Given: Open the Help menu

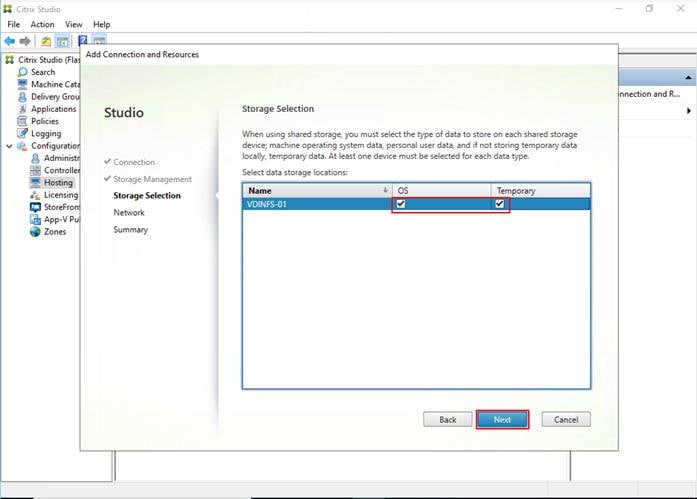Looking at the screenshot, I should 102,24.
